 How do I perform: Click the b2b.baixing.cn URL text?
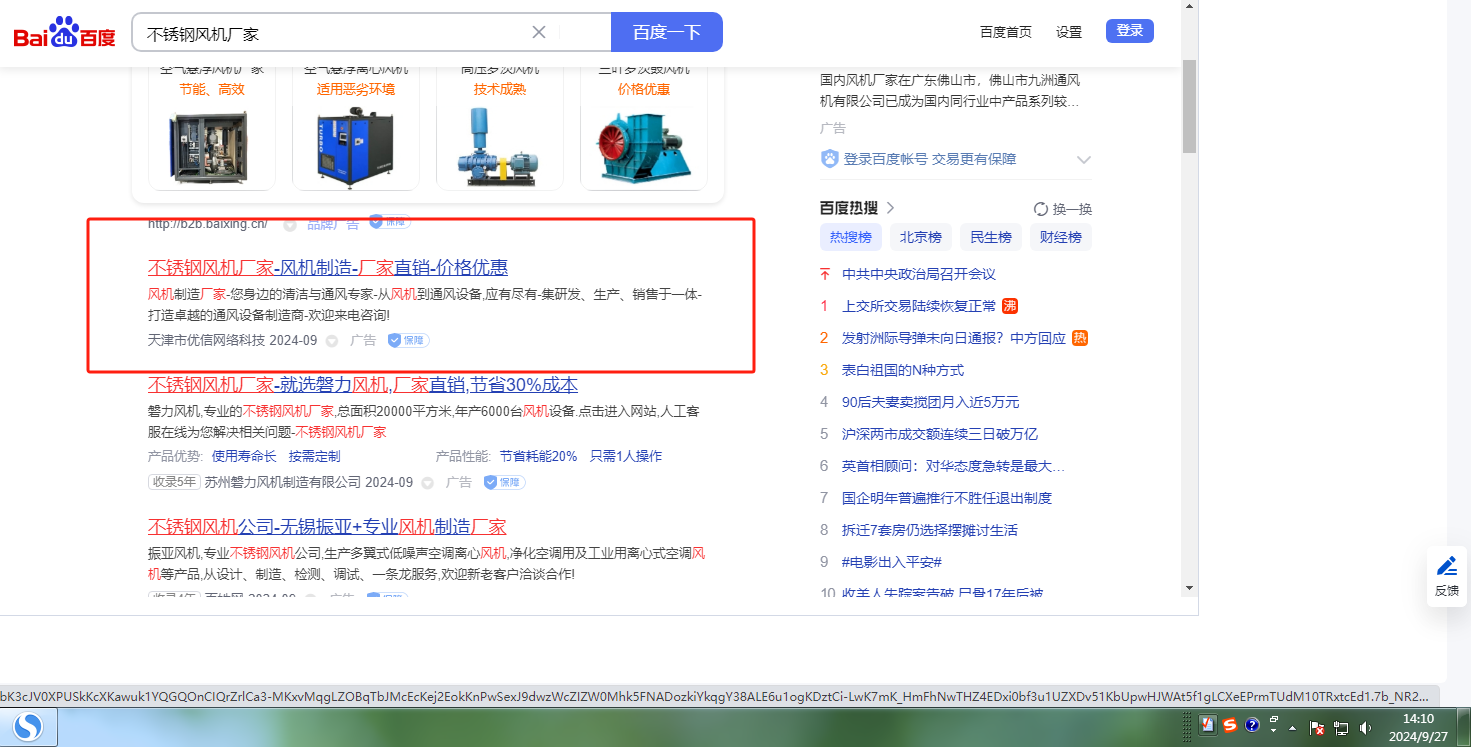coord(208,223)
